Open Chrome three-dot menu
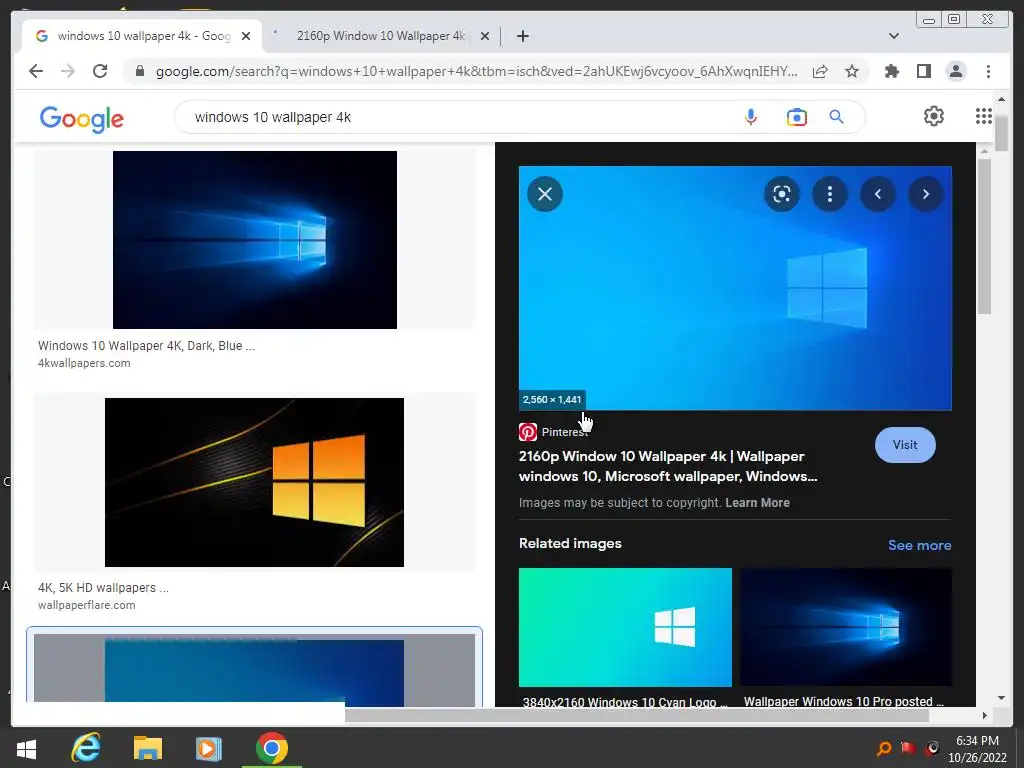 click(x=988, y=71)
